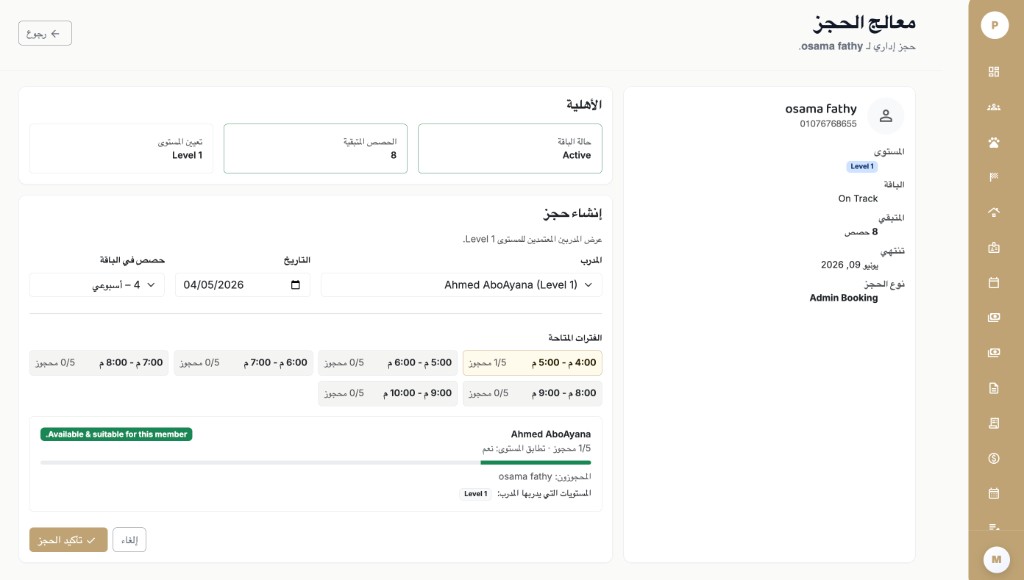
Task: Click the member person avatar beside osama fathy
Action: tap(886, 116)
